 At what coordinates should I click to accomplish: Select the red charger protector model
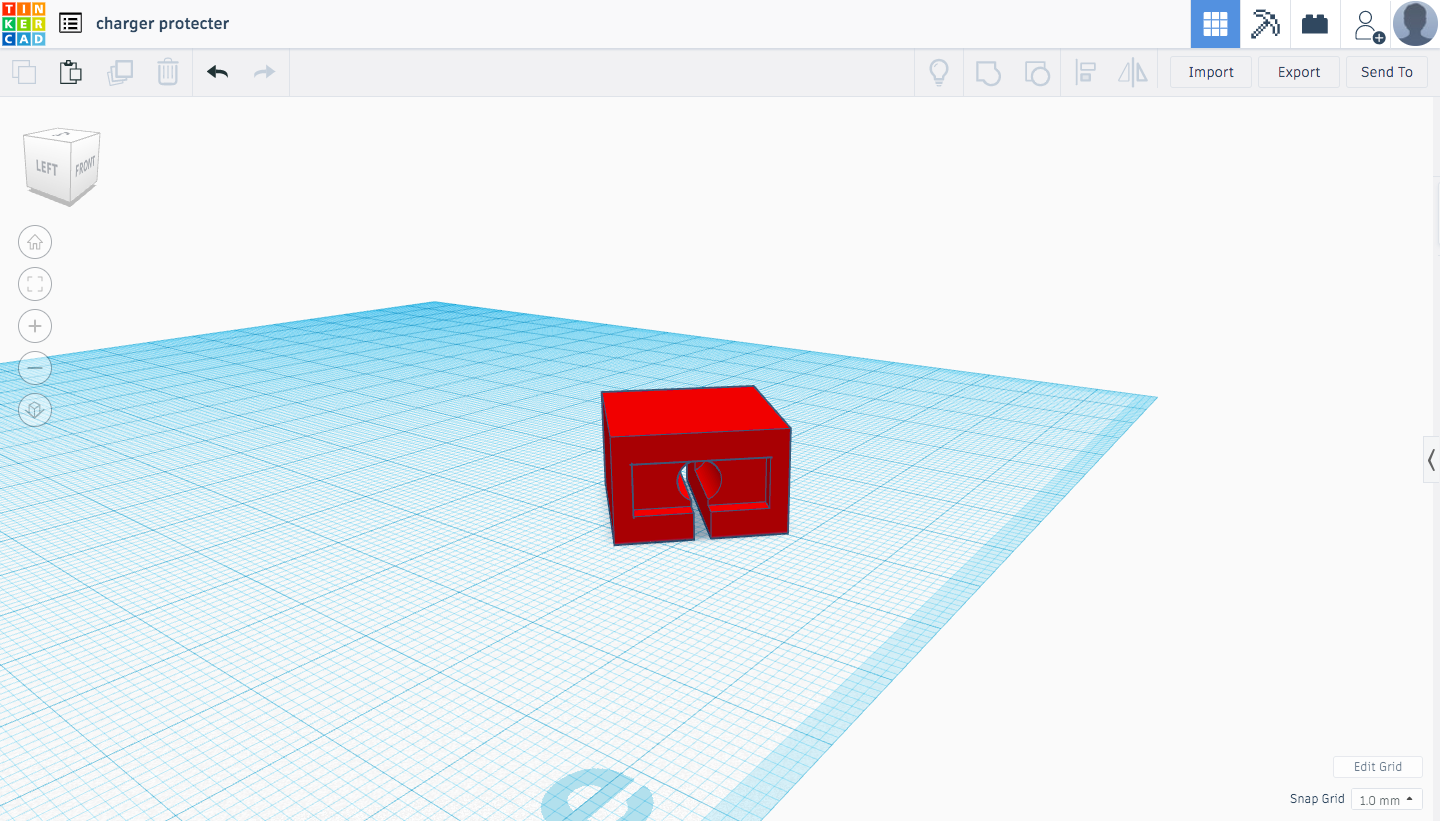point(696,464)
